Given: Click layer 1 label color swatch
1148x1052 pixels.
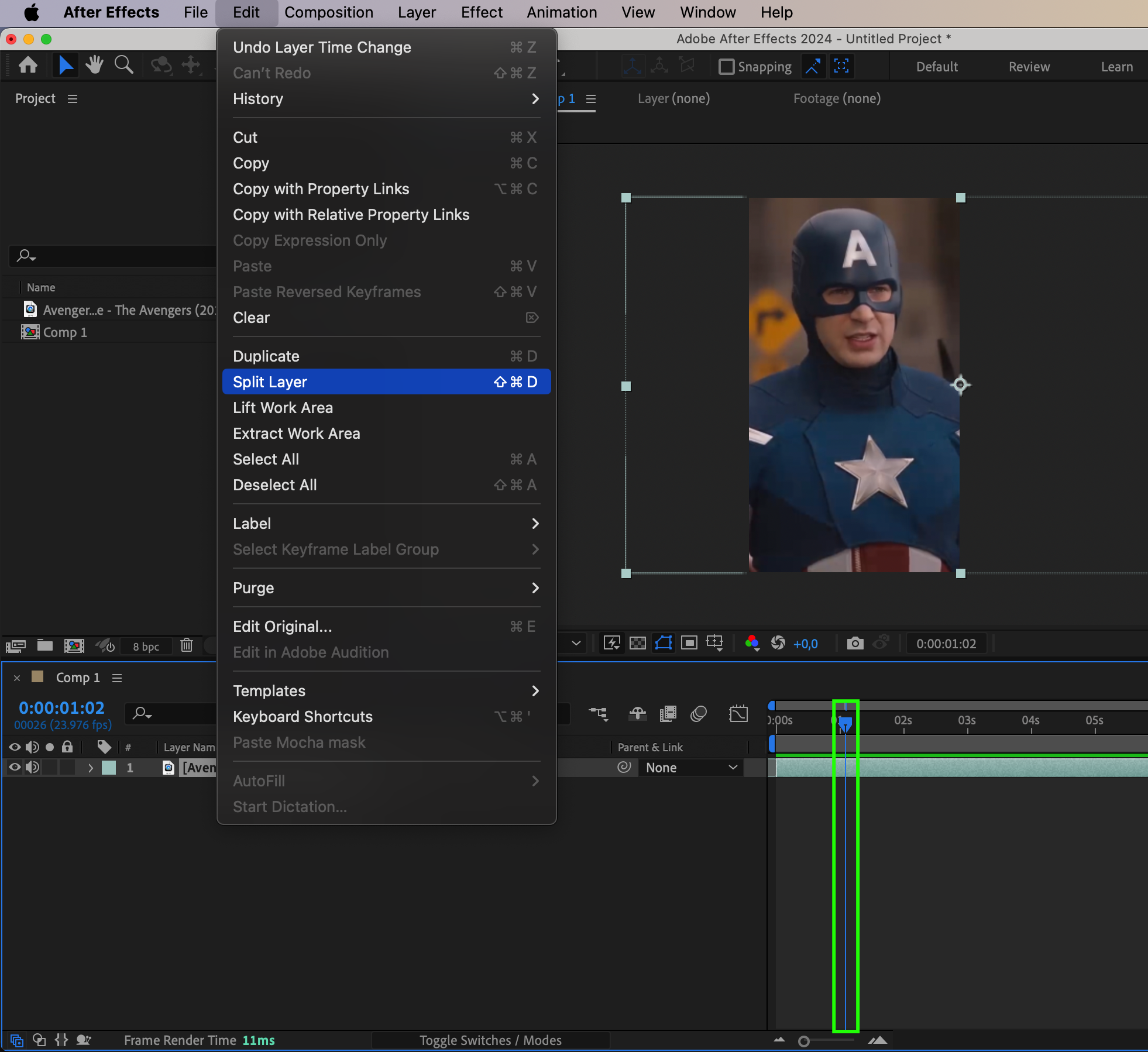Looking at the screenshot, I should 109,768.
